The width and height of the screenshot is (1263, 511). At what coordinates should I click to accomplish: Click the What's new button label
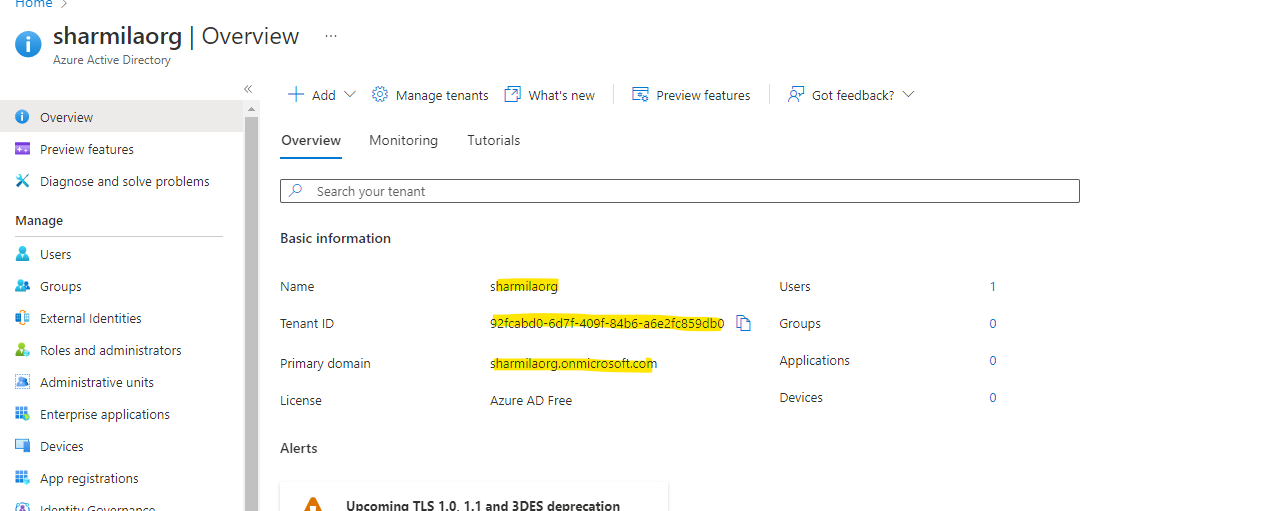click(x=561, y=95)
